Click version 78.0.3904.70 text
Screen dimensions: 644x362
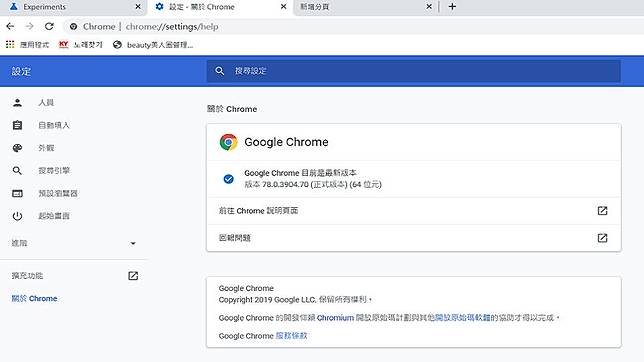pos(313,184)
